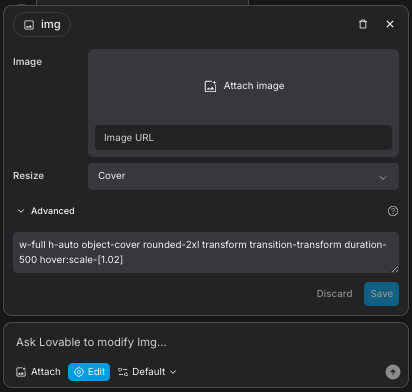Click the trash delete icon
Viewport: 412px width, 392px height.
363,24
